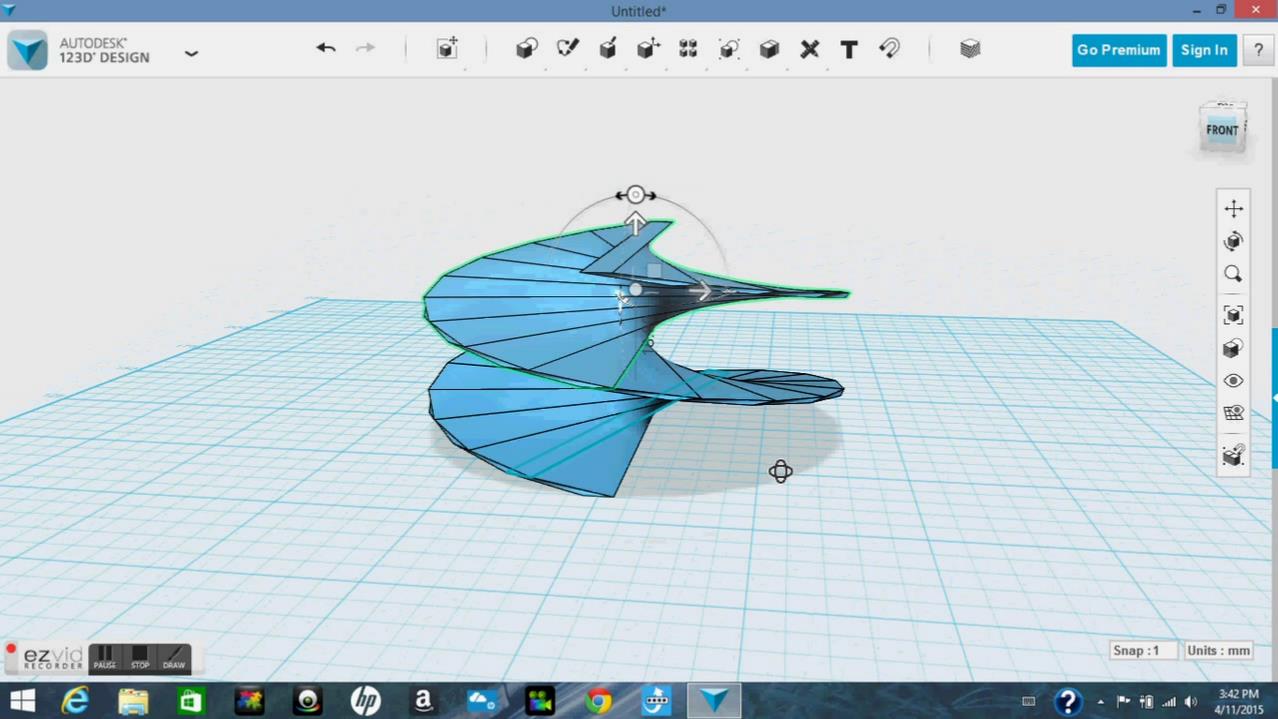The width and height of the screenshot is (1278, 719).
Task: Select the Sketch tool
Action: tap(568, 49)
